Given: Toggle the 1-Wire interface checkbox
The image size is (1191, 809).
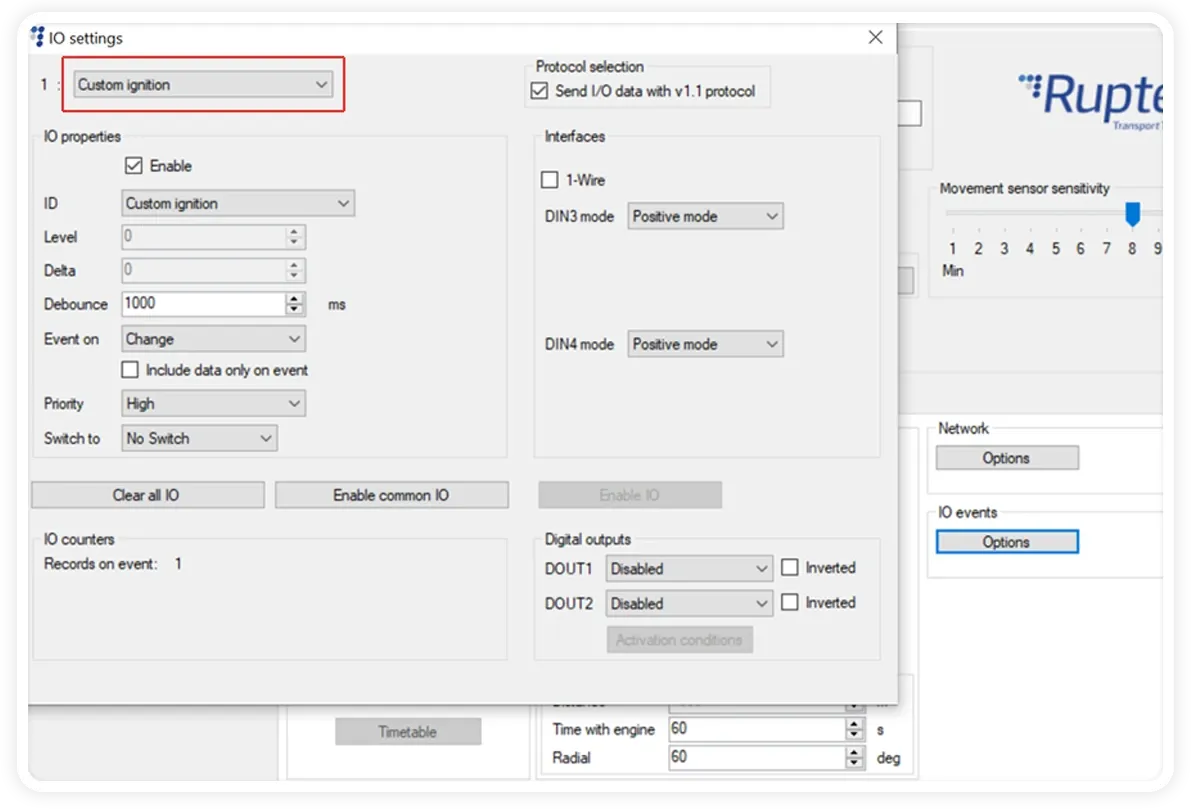Looking at the screenshot, I should coord(549,180).
